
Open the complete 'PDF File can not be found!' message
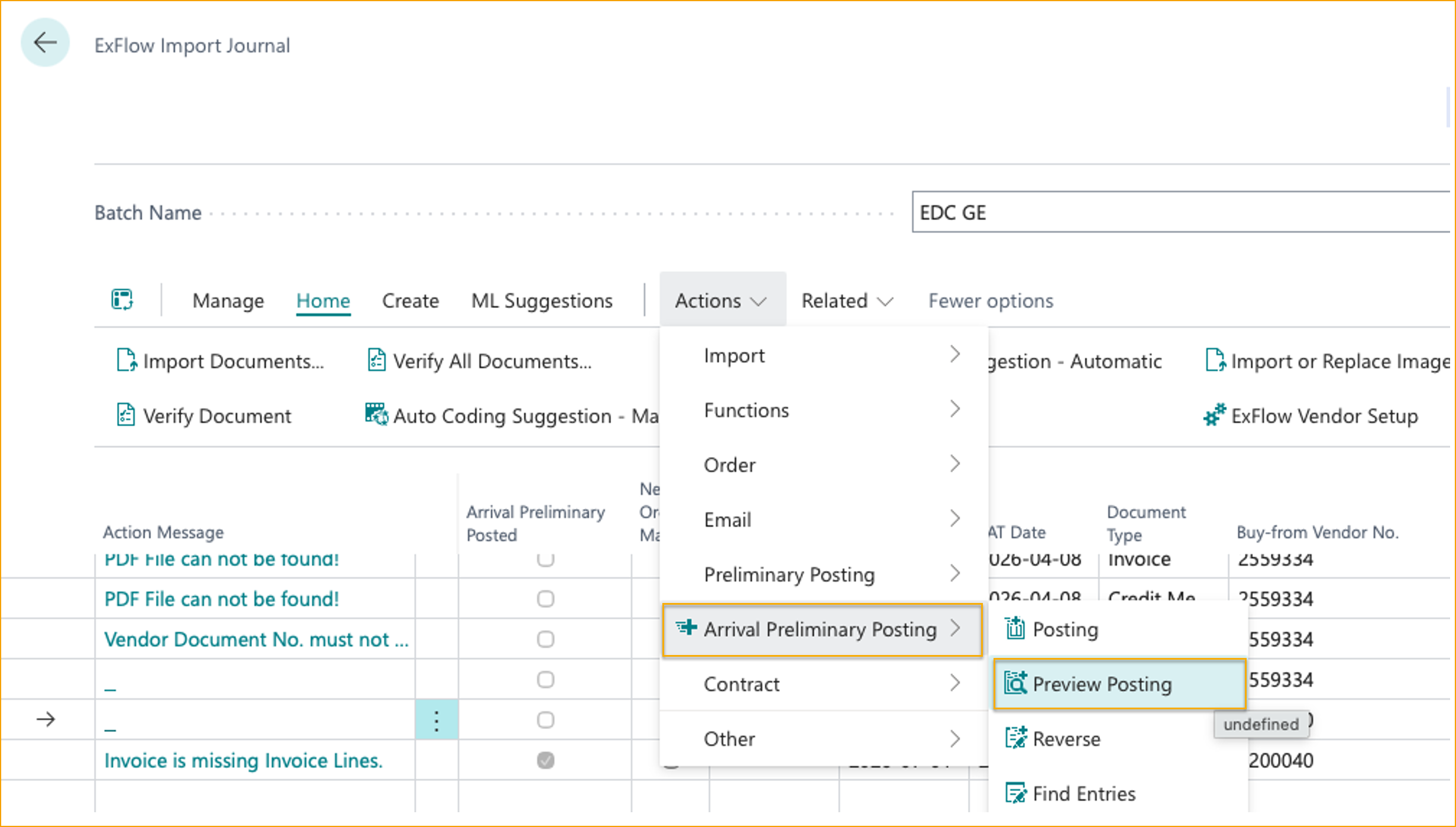pos(222,599)
